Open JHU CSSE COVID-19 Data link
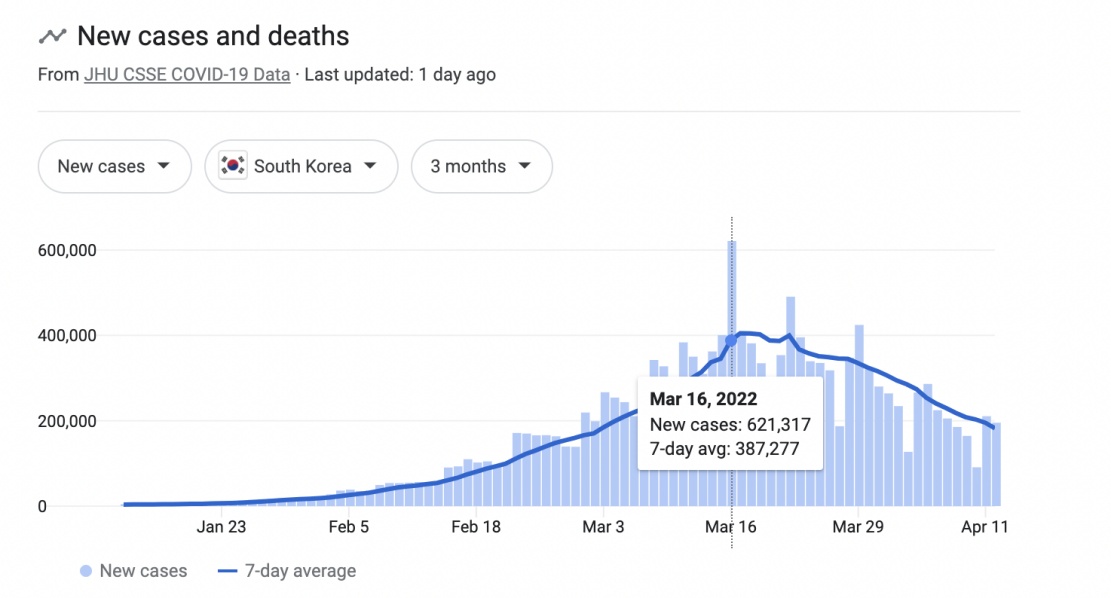The width and height of the screenshot is (1111, 598). tap(187, 75)
